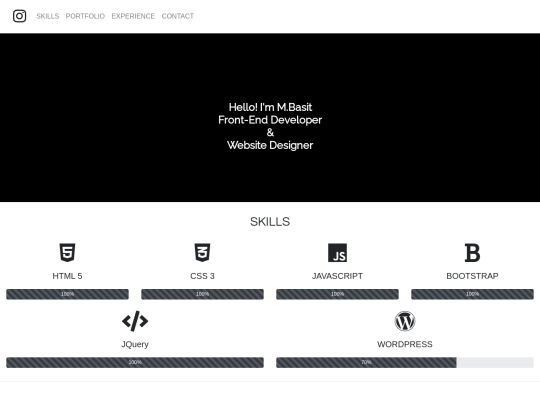Viewport: 540px width, 405px height.
Task: Click the BOOTSTRAP progress bar
Action: (x=472, y=294)
